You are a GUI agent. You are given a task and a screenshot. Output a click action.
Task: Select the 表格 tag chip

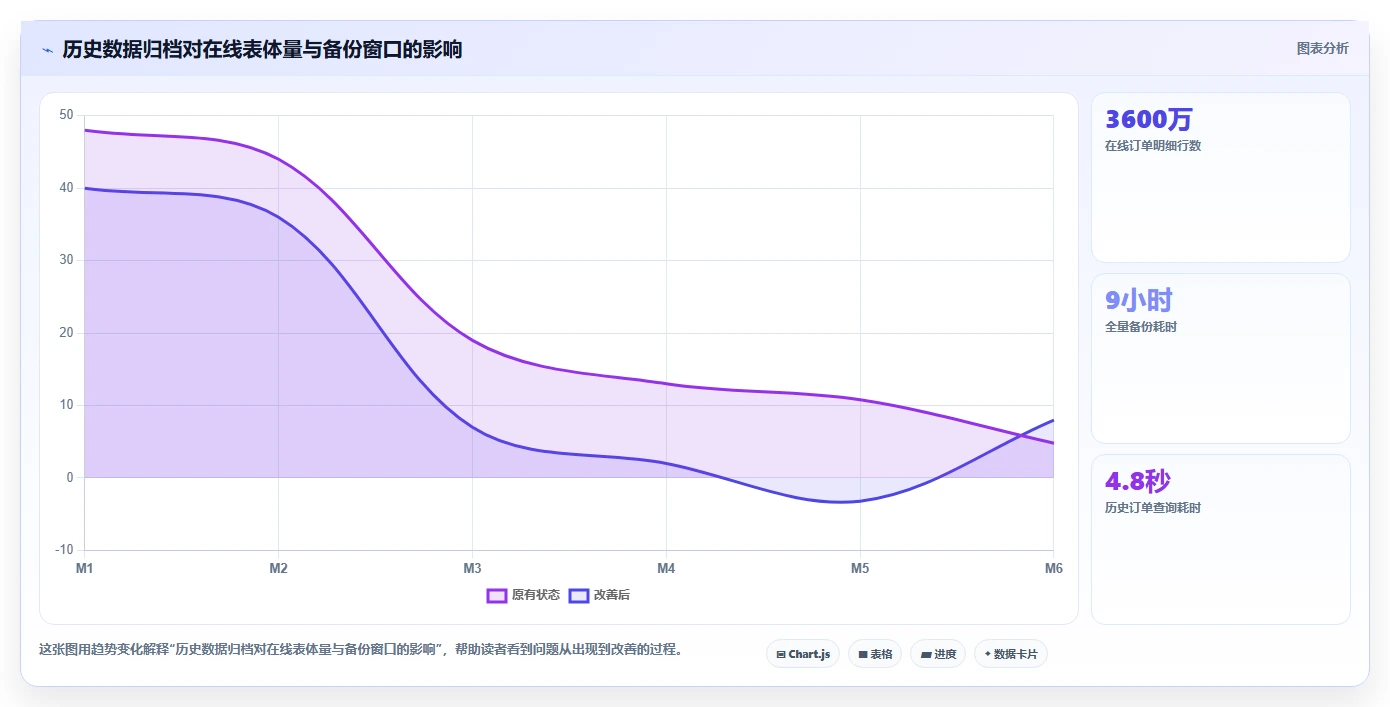[x=875, y=654]
